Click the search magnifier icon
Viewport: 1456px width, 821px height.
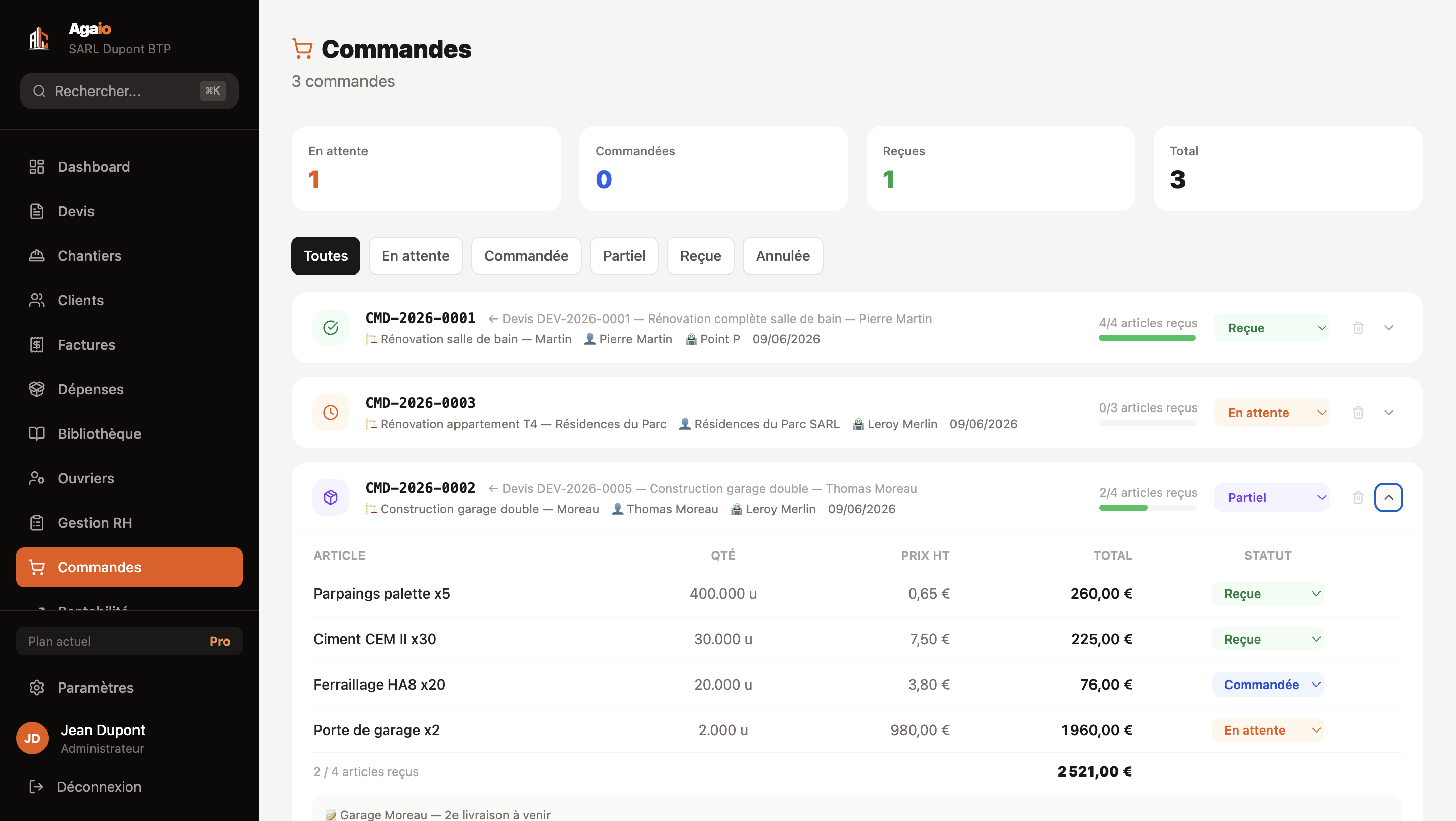click(39, 91)
